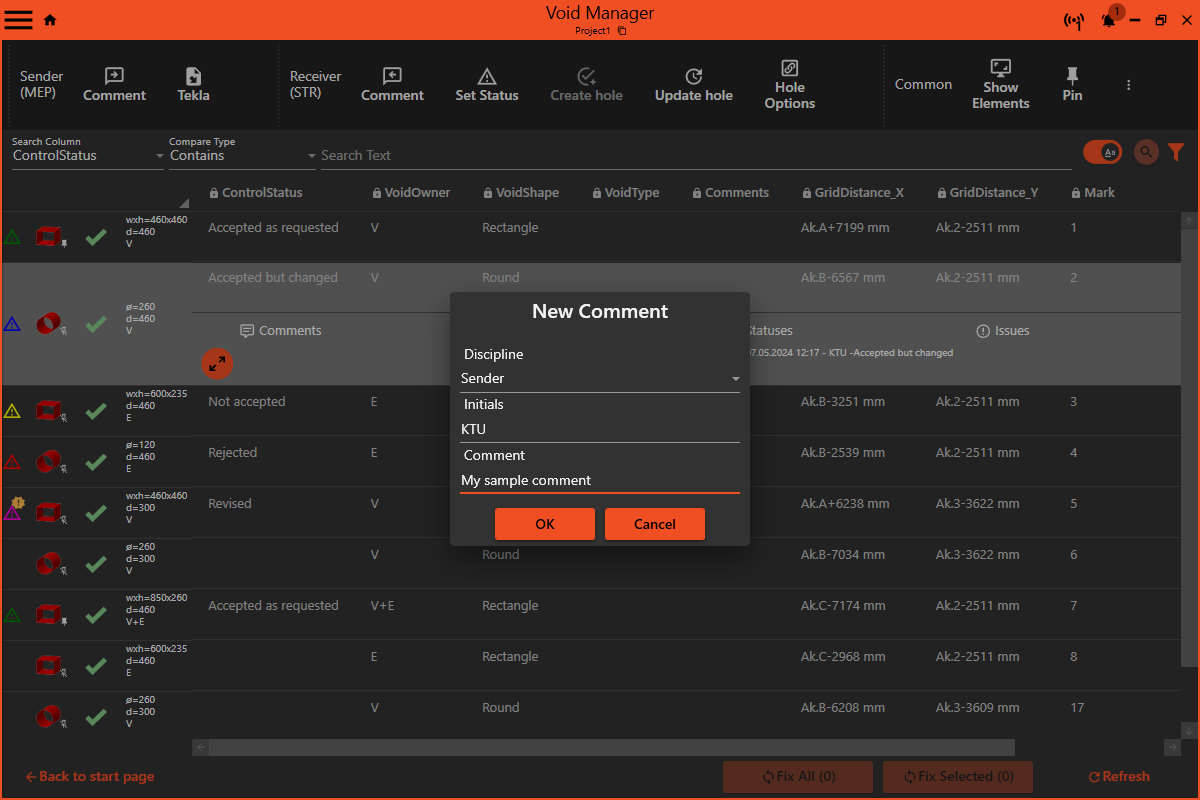Pin the panel with Pin icon

[1072, 85]
